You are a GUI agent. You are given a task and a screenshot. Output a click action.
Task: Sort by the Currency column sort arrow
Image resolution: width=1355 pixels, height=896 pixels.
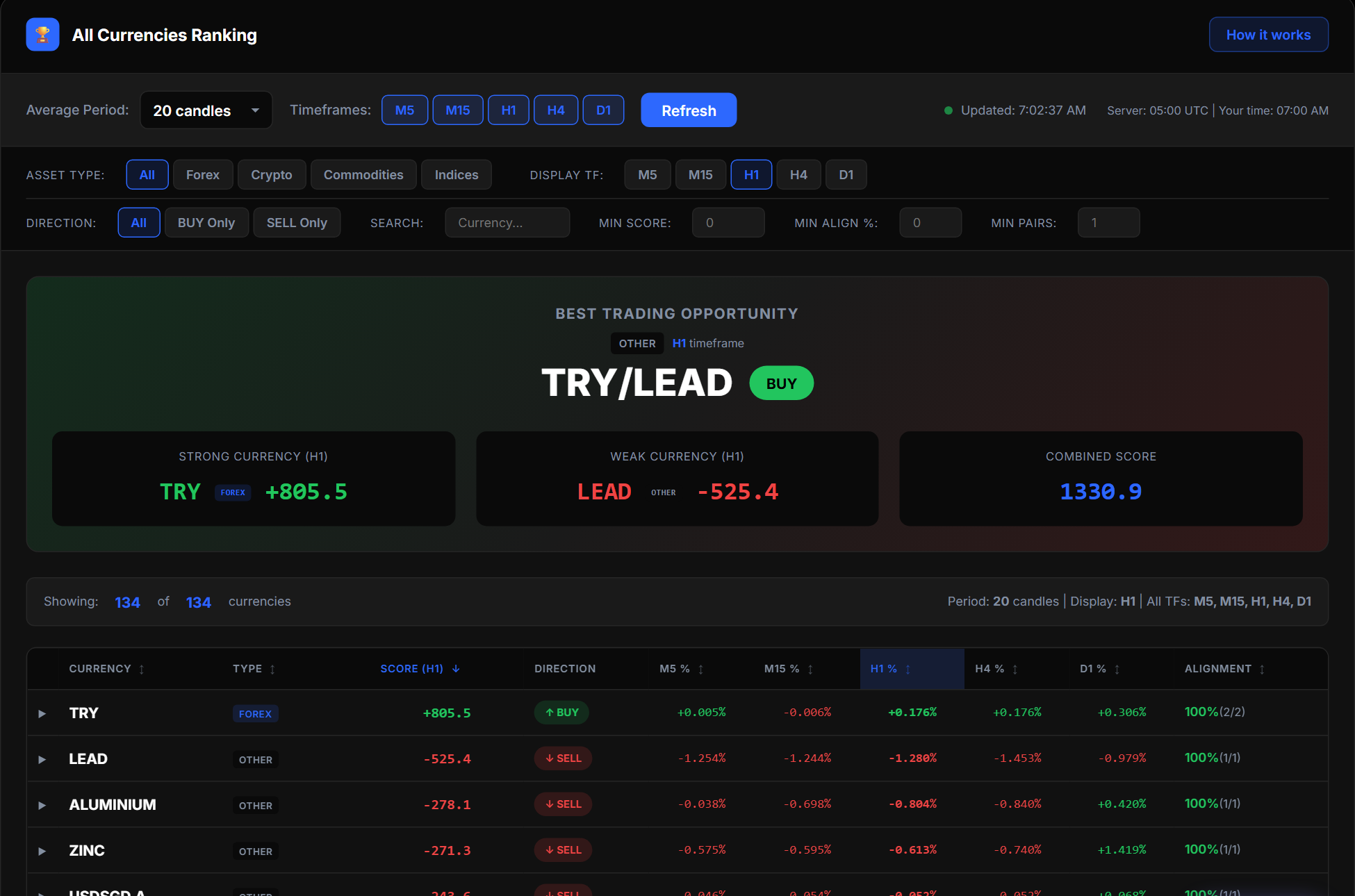(142, 669)
